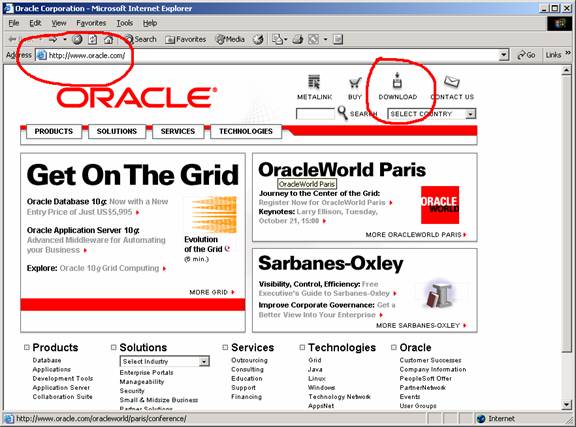Click the address bar URL field
This screenshot has width=576, height=427.
273,55
